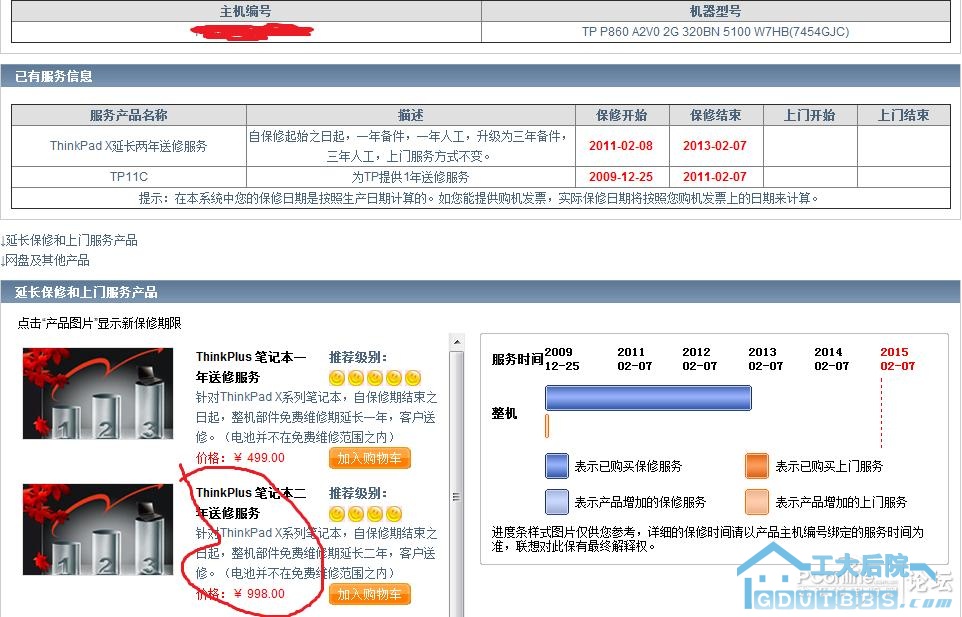Click the light orange added on-site legend swatch
Screen dimensions: 962x617
757,502
